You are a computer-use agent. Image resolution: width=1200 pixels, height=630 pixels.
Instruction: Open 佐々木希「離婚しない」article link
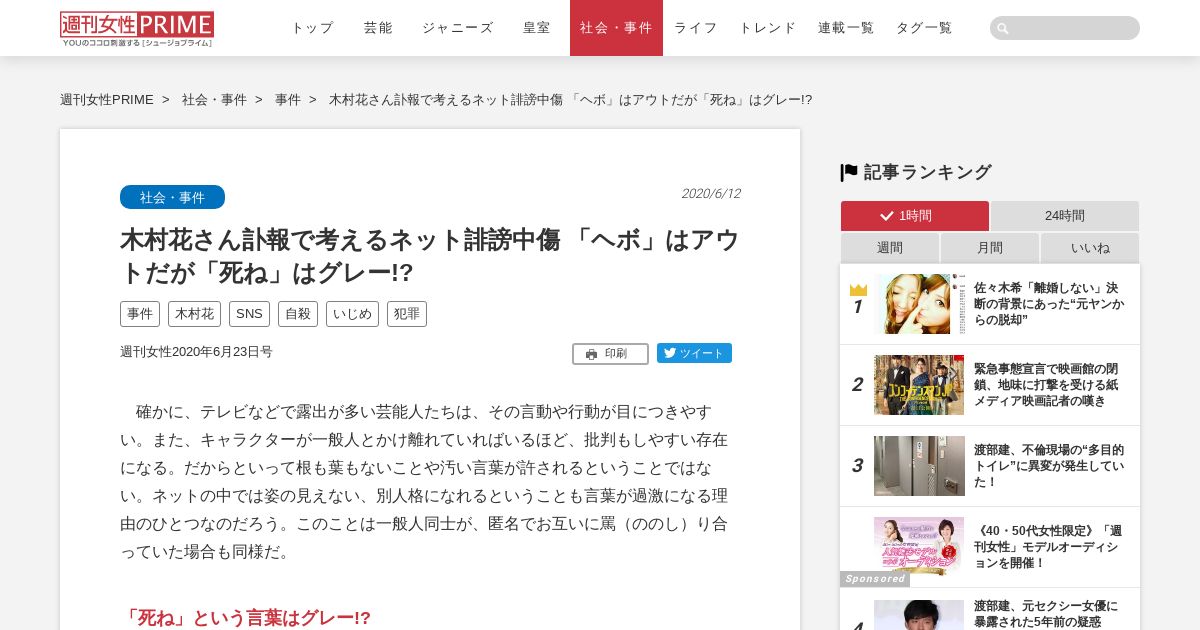[x=1050, y=304]
